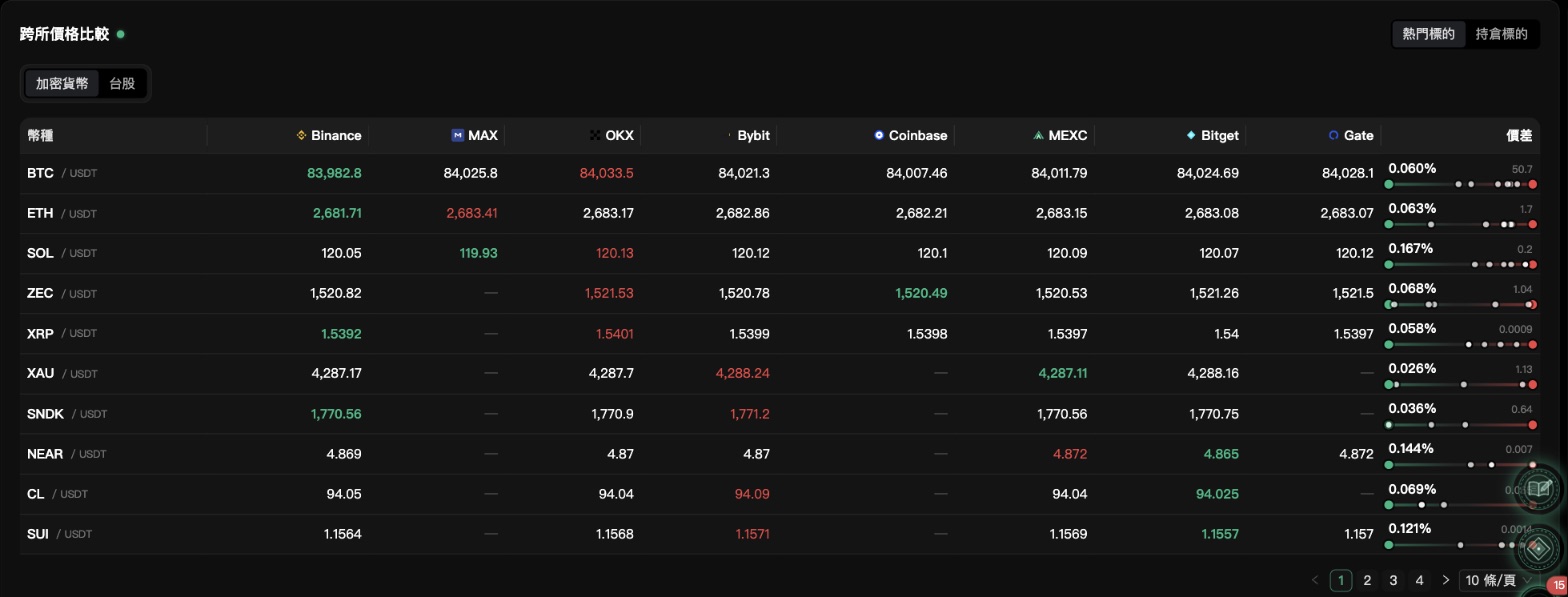Viewport: 1568px width, 597px height.
Task: Go to the next page arrow
Action: pyautogui.click(x=1445, y=580)
